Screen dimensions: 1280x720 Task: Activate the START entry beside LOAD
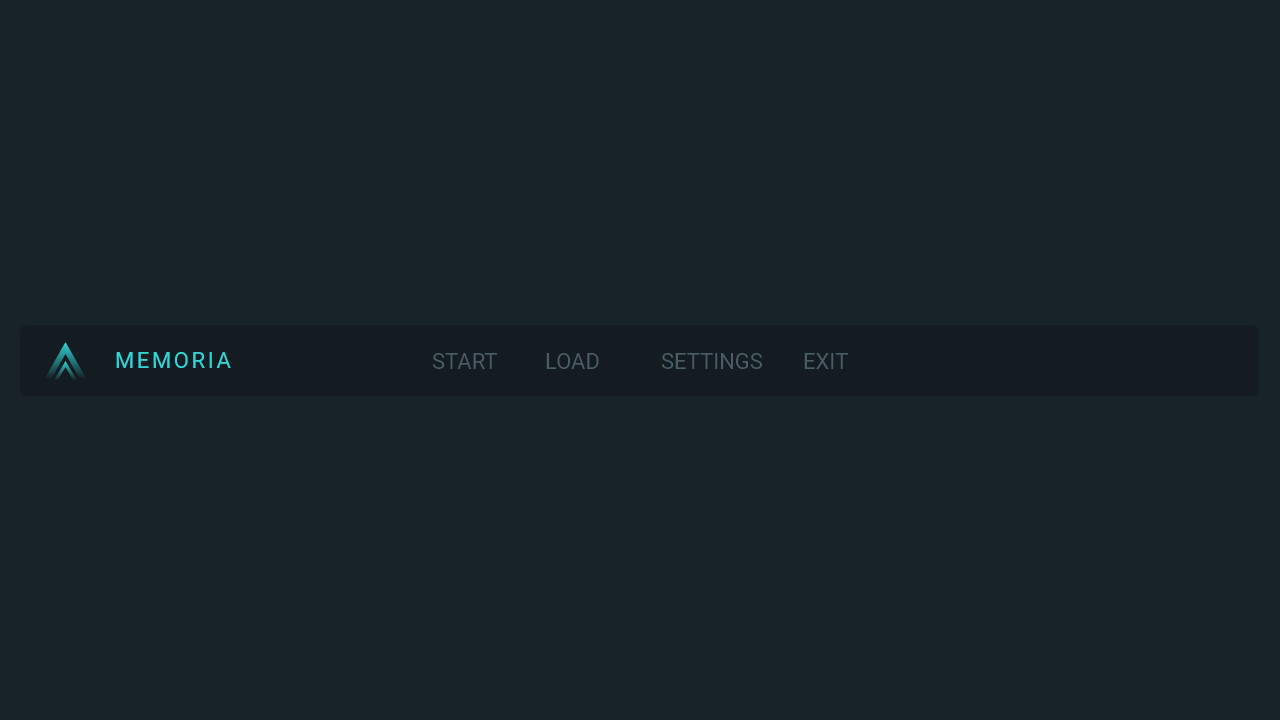coord(464,362)
